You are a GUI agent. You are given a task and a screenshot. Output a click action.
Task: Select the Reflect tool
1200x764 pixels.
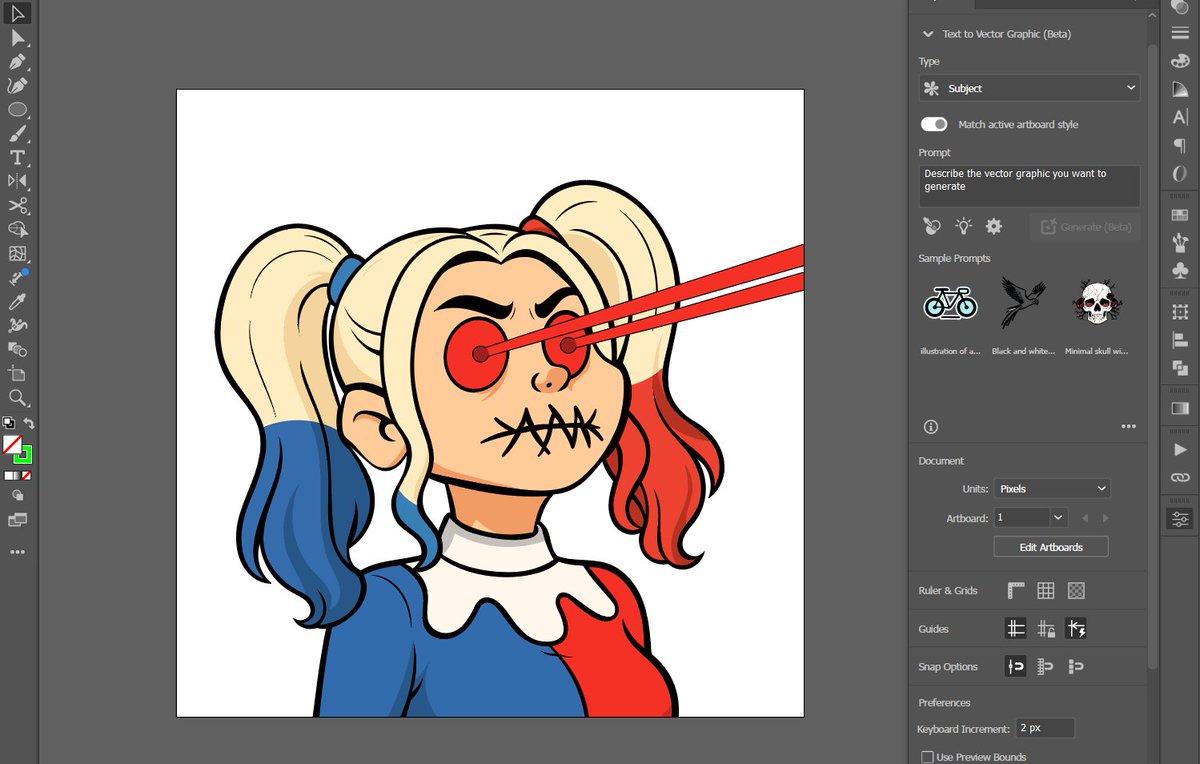17,181
